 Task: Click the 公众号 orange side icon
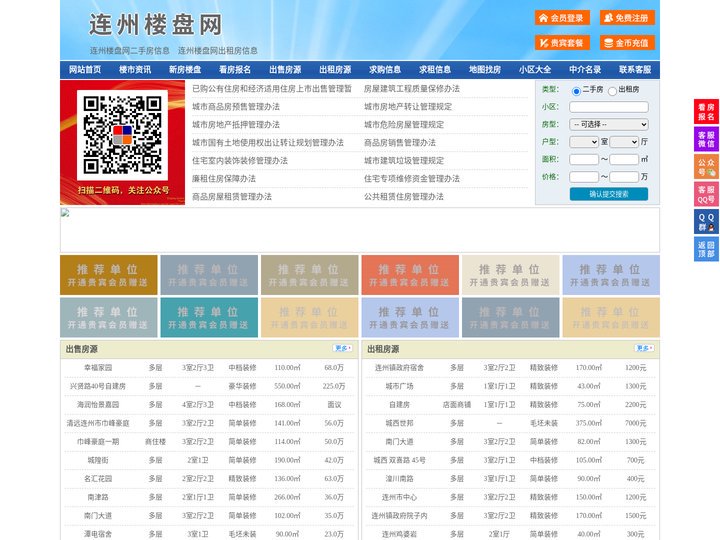(706, 167)
